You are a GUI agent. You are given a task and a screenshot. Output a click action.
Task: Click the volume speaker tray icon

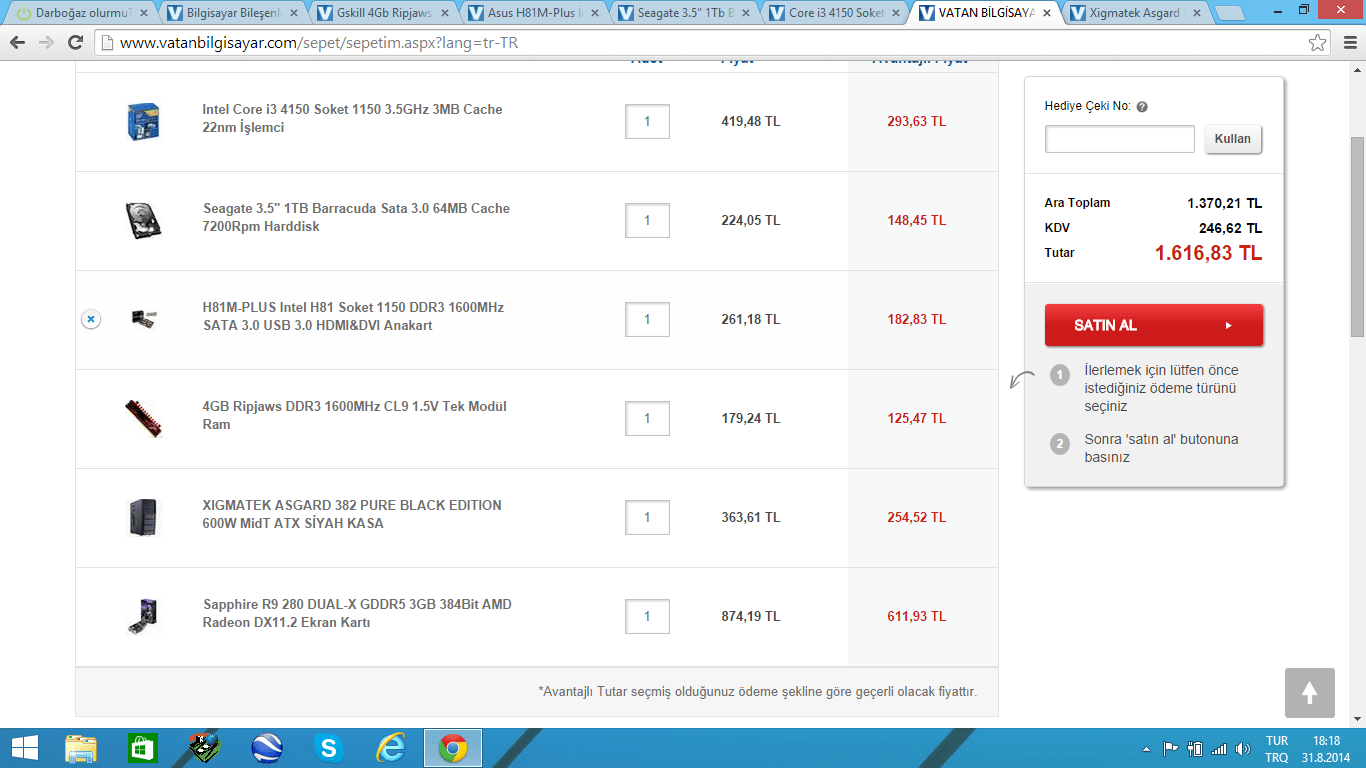pyautogui.click(x=1243, y=749)
